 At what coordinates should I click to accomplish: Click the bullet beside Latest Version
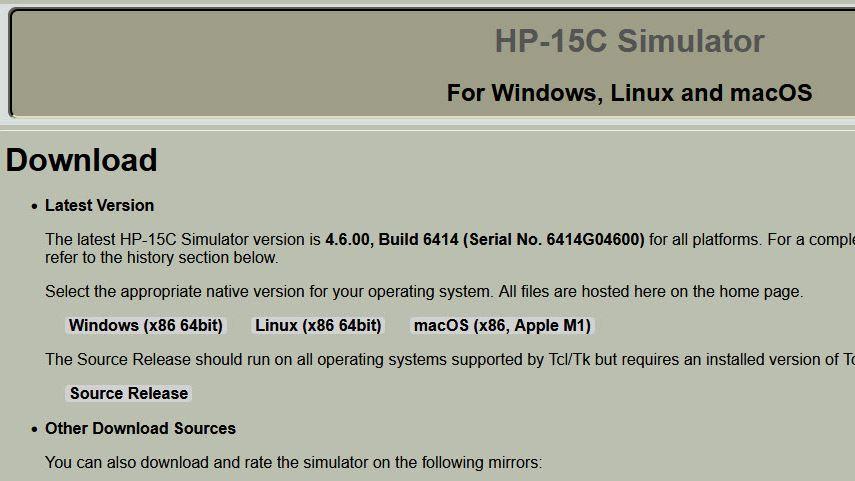pos(34,206)
